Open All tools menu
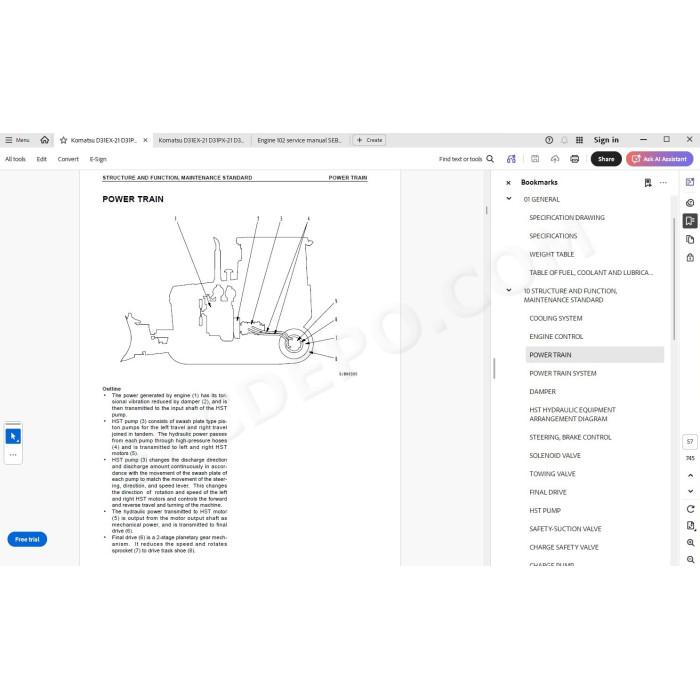Image resolution: width=700 pixels, height=700 pixels. (x=15, y=159)
